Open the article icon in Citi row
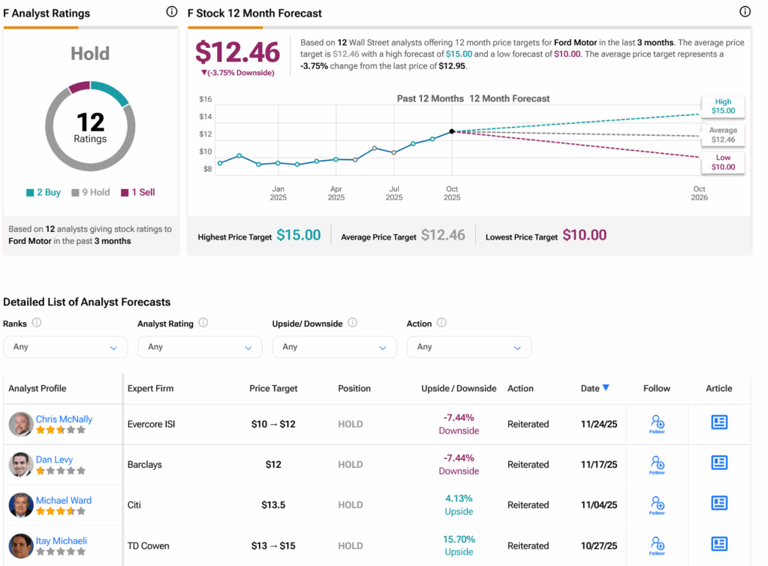Viewport: 768px width, 566px height. tap(719, 504)
